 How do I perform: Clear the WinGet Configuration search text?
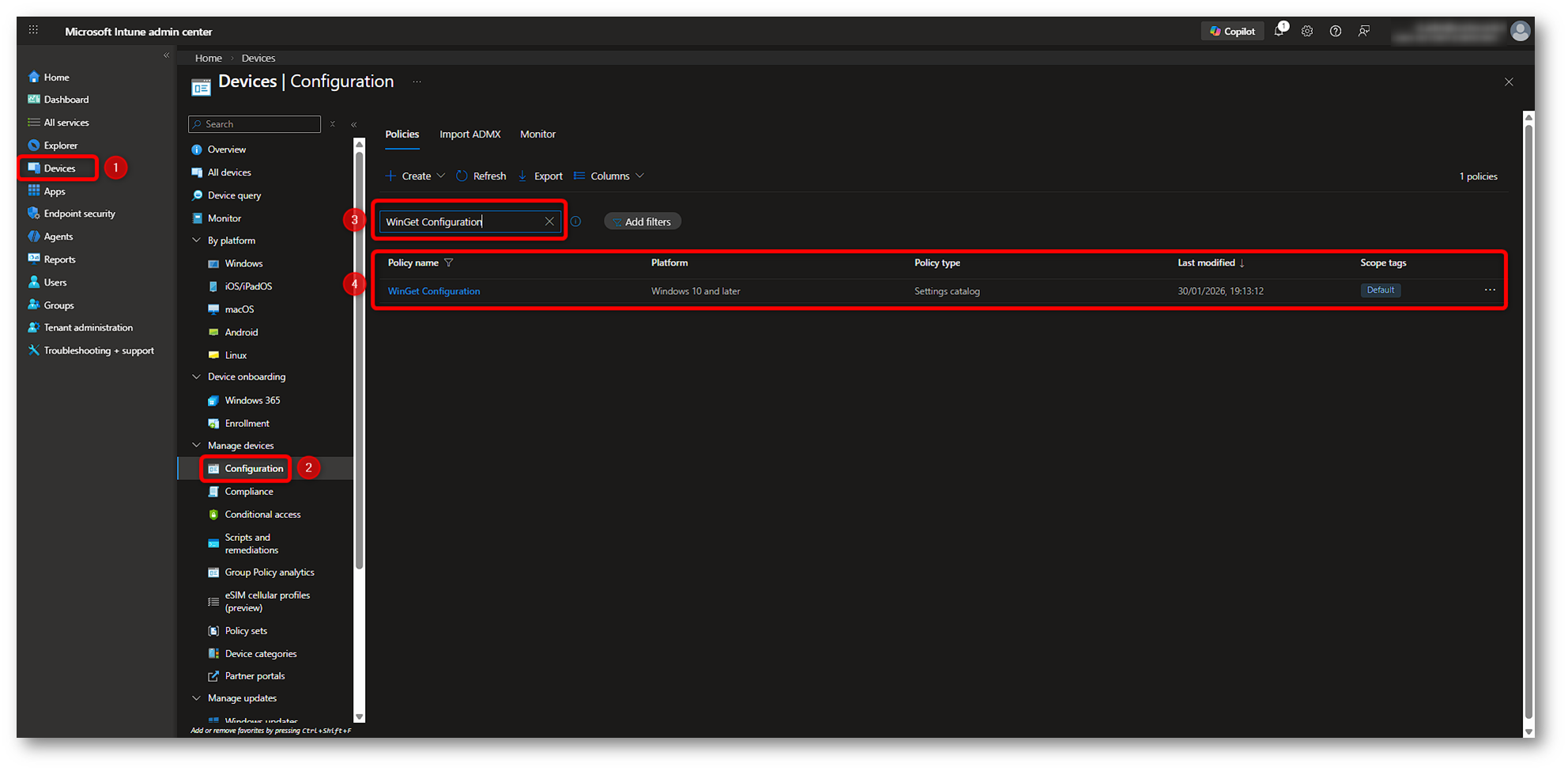tap(549, 221)
